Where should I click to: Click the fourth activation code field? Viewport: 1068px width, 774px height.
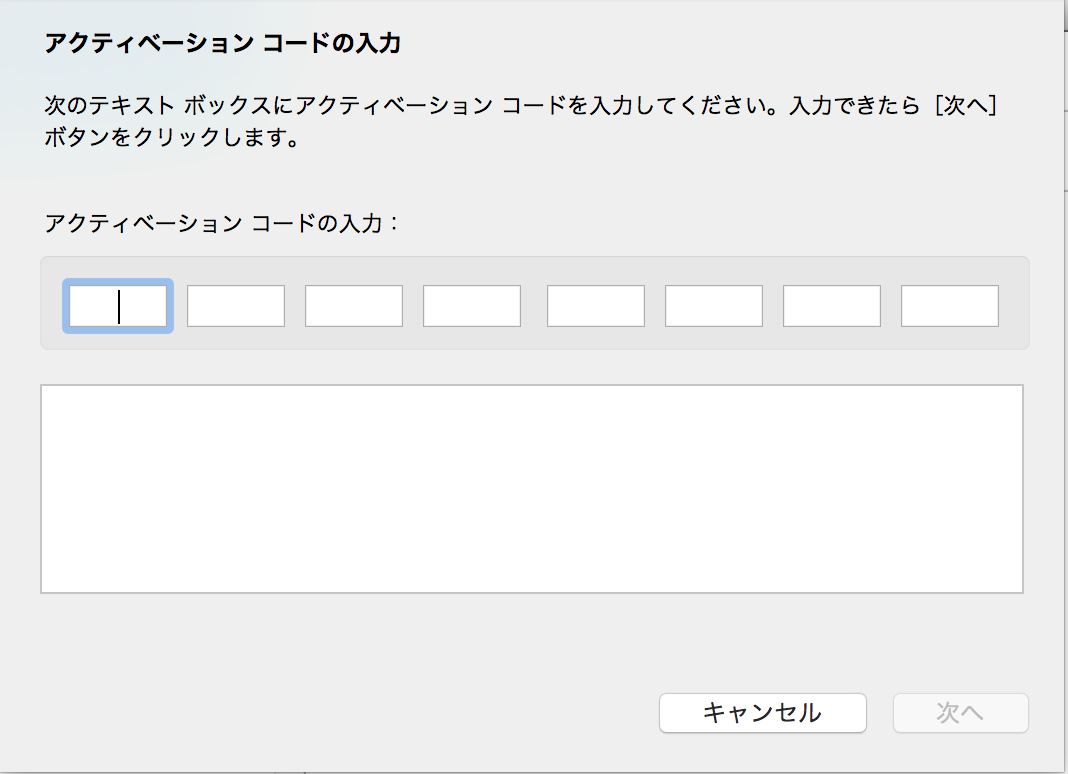tap(472, 306)
